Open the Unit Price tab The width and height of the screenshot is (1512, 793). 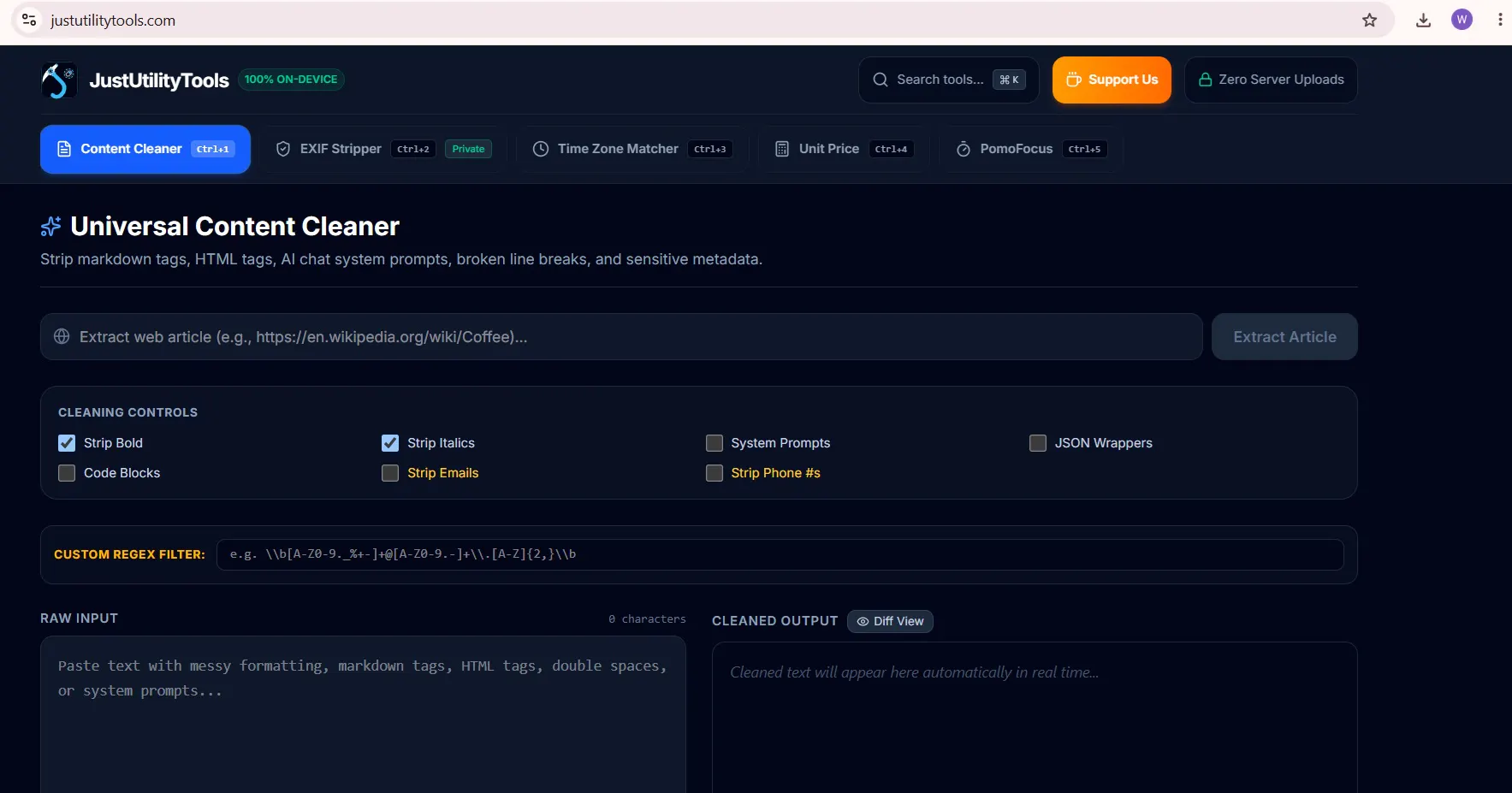pyautogui.click(x=845, y=149)
